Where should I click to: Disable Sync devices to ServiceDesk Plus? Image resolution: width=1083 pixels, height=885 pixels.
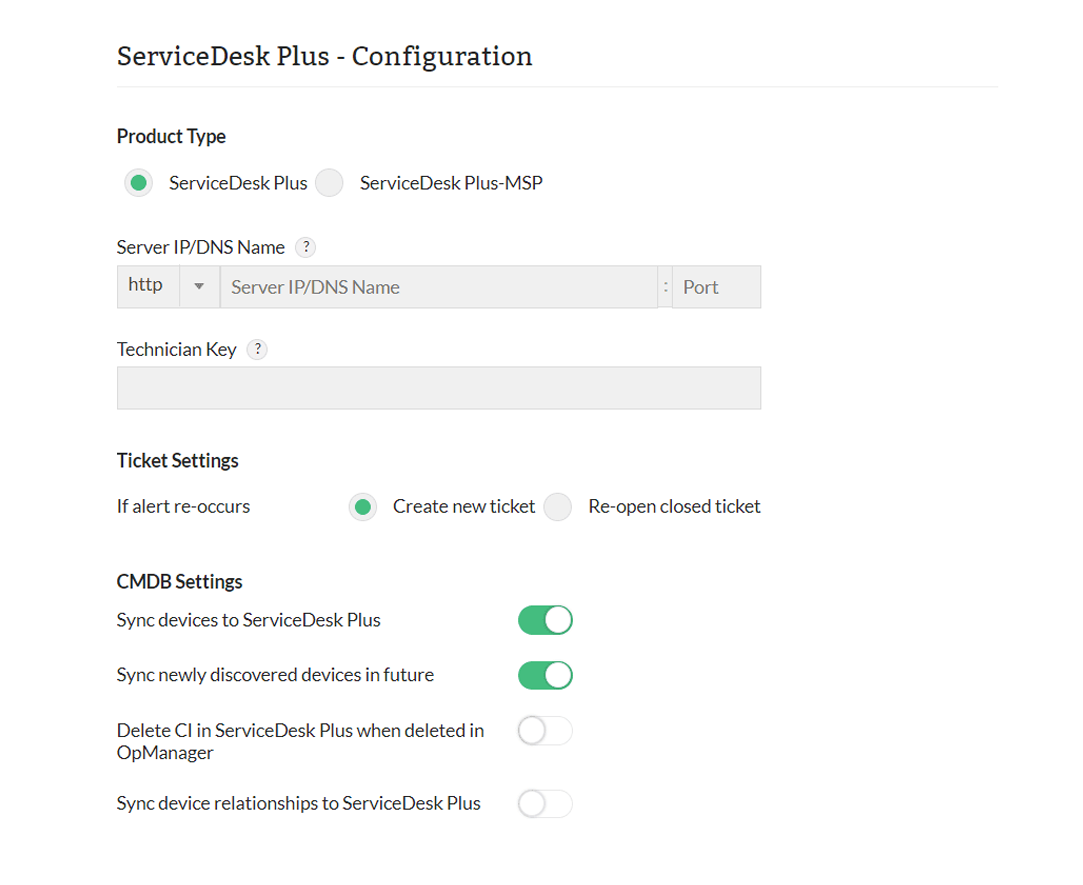(x=544, y=620)
